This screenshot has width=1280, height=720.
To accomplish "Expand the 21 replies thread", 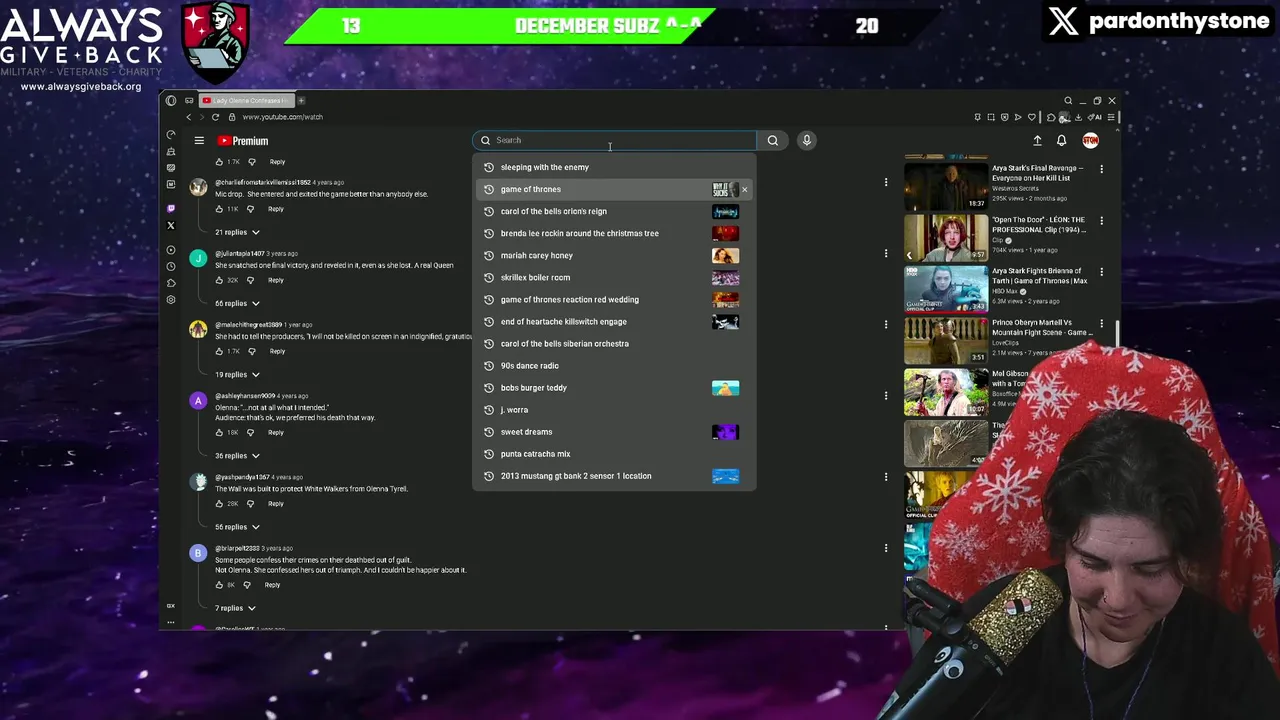I will (x=237, y=232).
